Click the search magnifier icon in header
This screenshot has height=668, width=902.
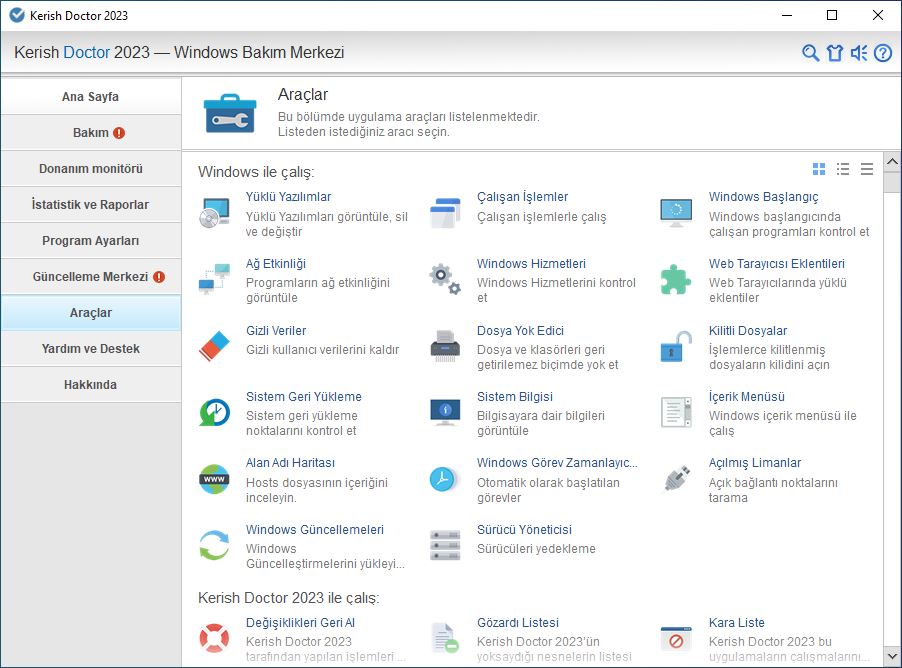point(810,53)
